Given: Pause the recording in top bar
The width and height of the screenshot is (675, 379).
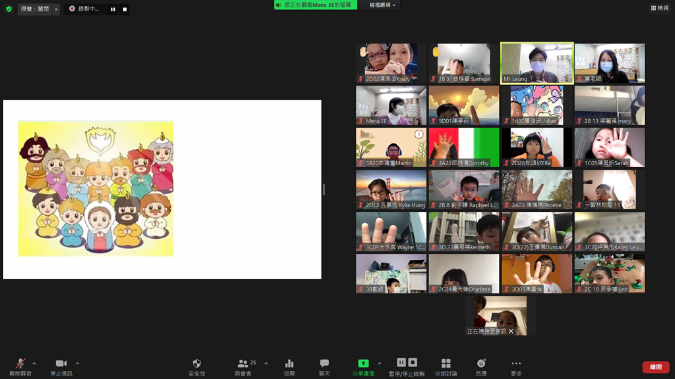Looking at the screenshot, I should [x=113, y=9].
